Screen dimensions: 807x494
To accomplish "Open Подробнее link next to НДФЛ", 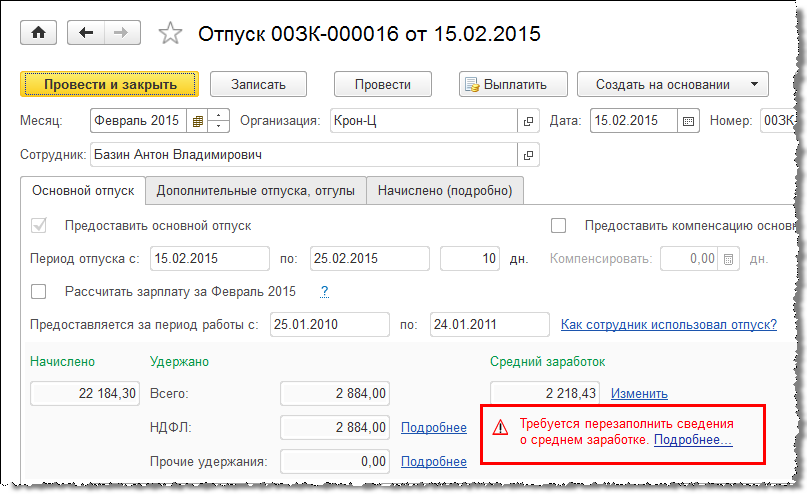I will pos(434,428).
